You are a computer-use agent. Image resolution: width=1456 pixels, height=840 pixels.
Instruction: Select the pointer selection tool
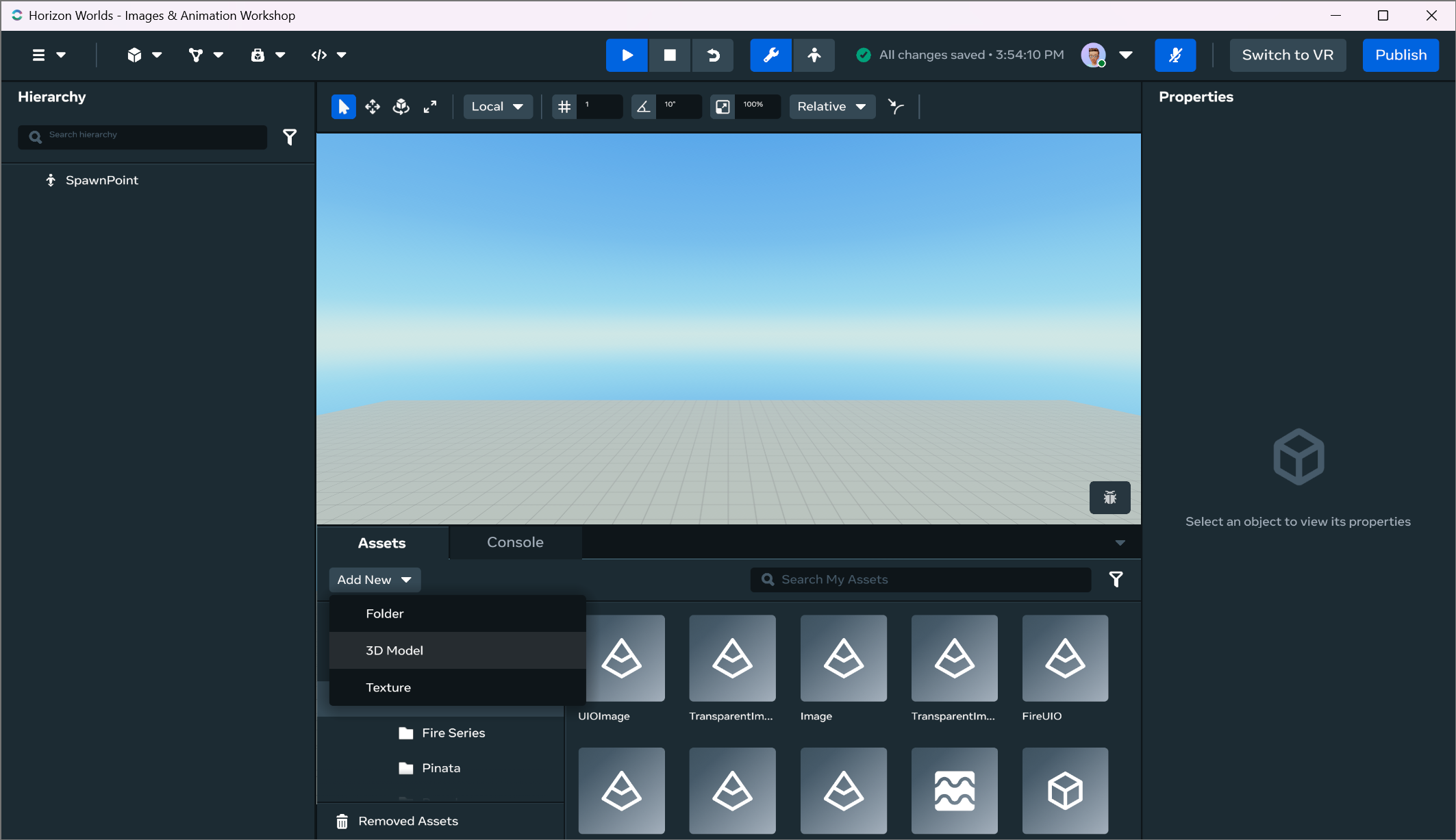tap(344, 107)
